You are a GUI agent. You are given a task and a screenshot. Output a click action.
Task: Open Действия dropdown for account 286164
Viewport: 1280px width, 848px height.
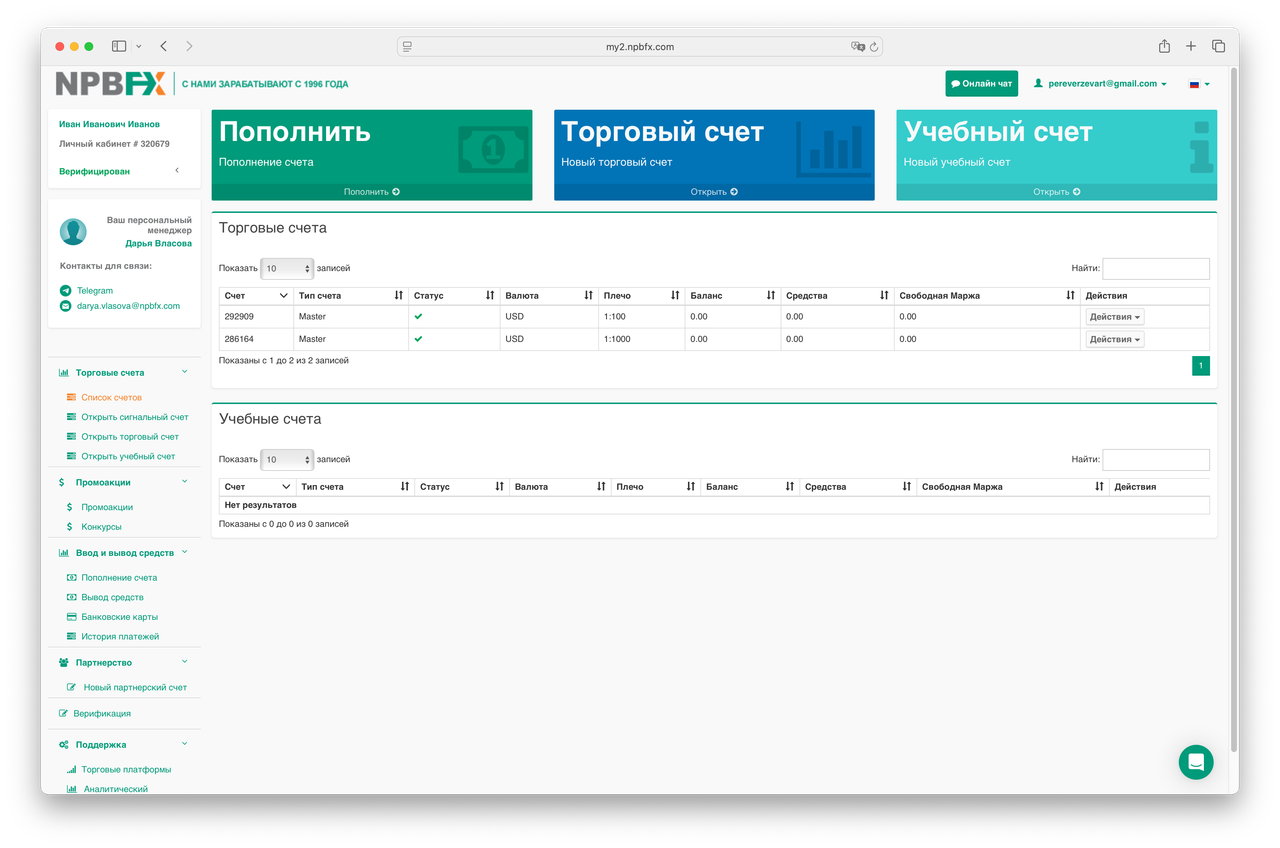[1115, 340]
